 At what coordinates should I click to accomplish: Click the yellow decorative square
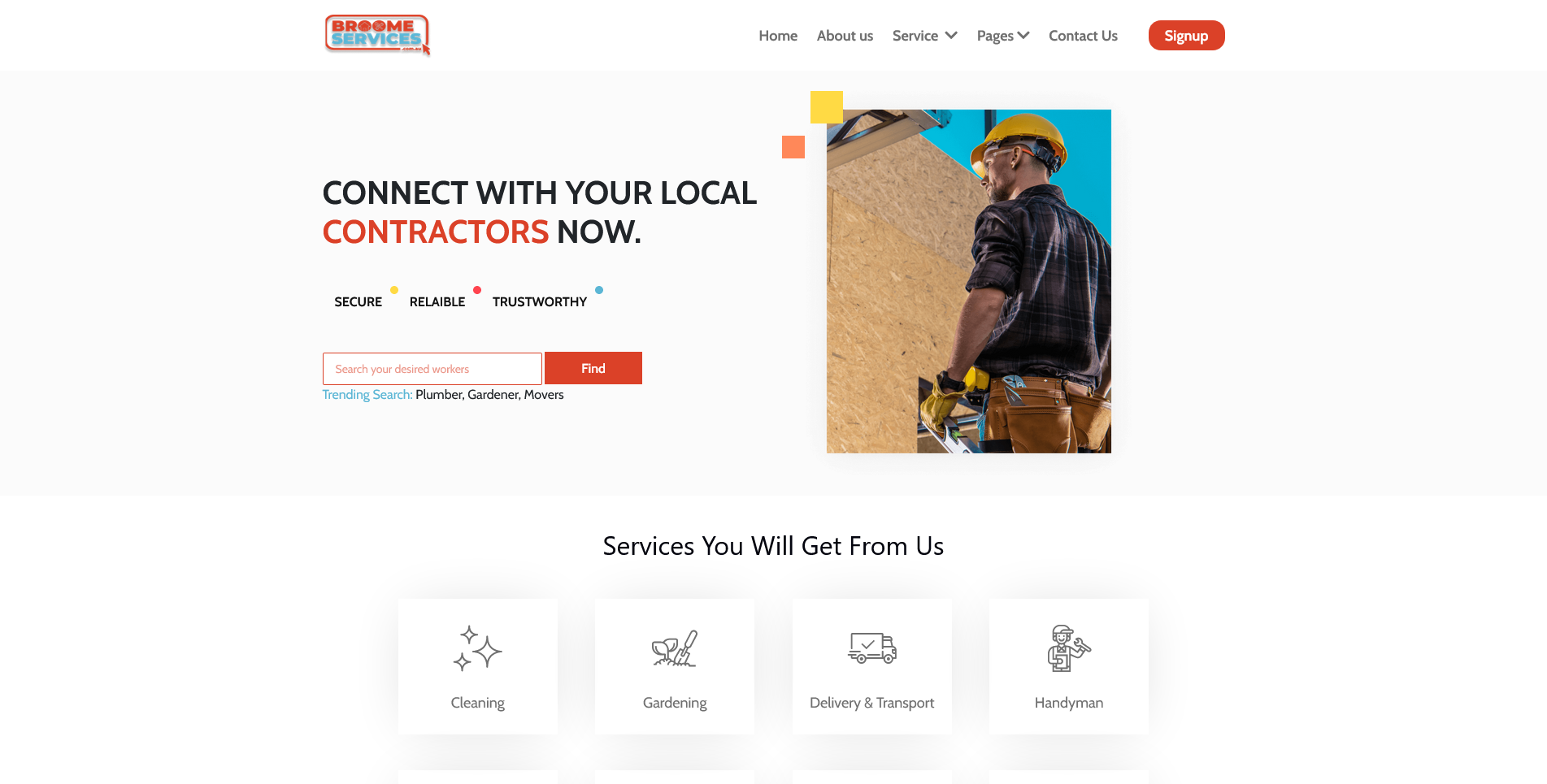click(x=827, y=107)
